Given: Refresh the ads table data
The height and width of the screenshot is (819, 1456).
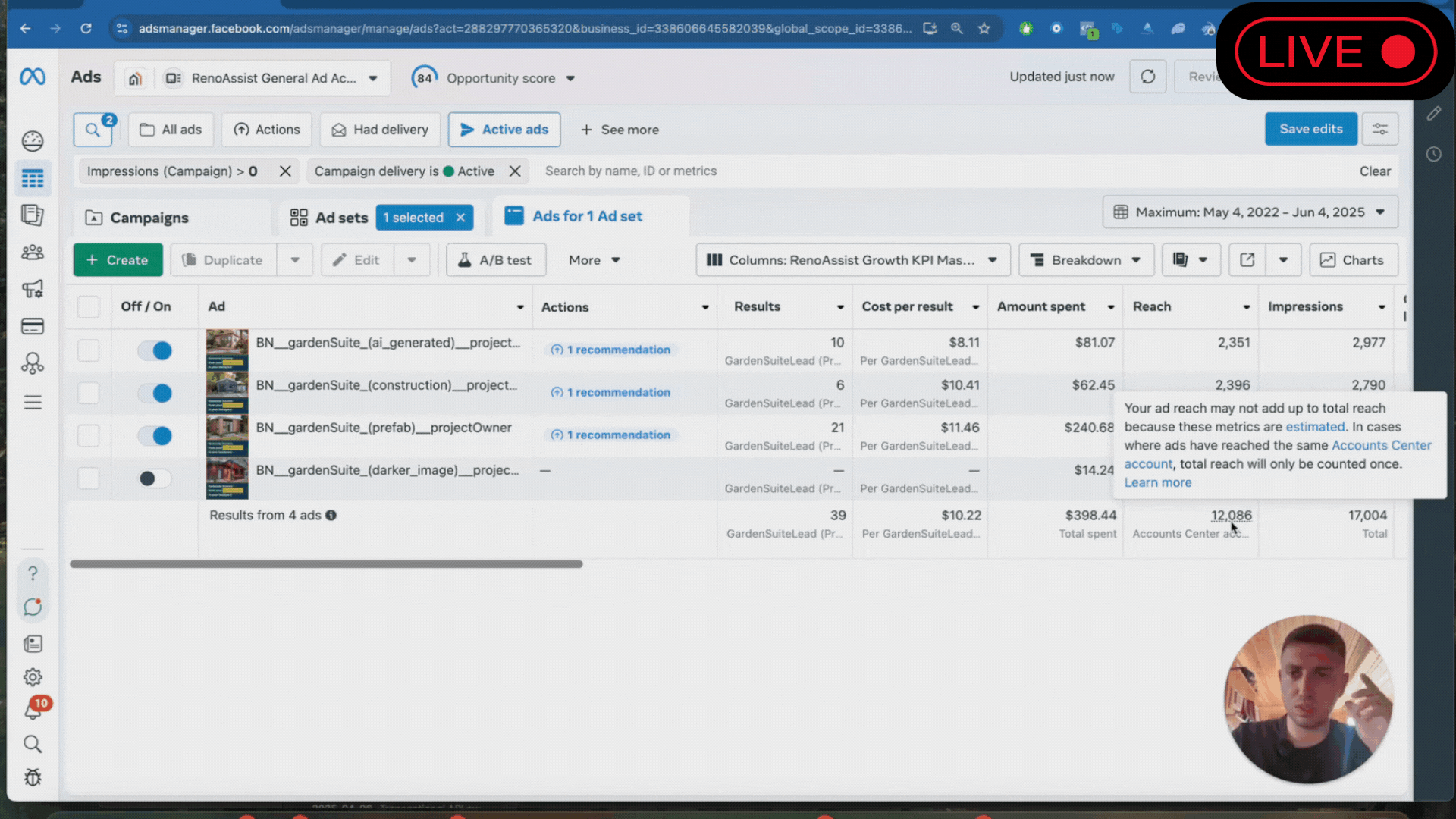Looking at the screenshot, I should 1148,77.
